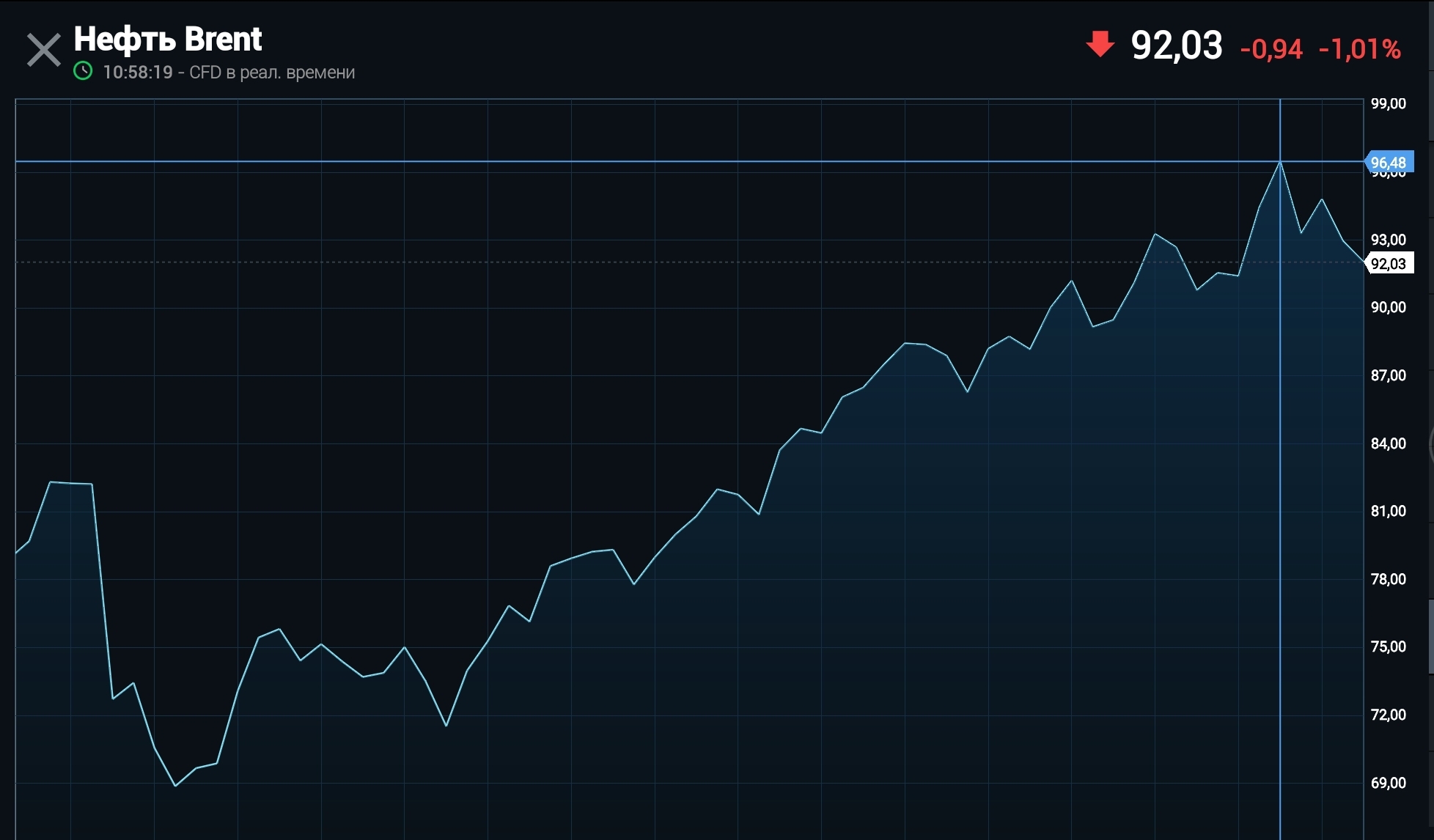Screen dimensions: 1434x840
Task: Click the 93,00 label on the price axis
Action: pos(1389,240)
